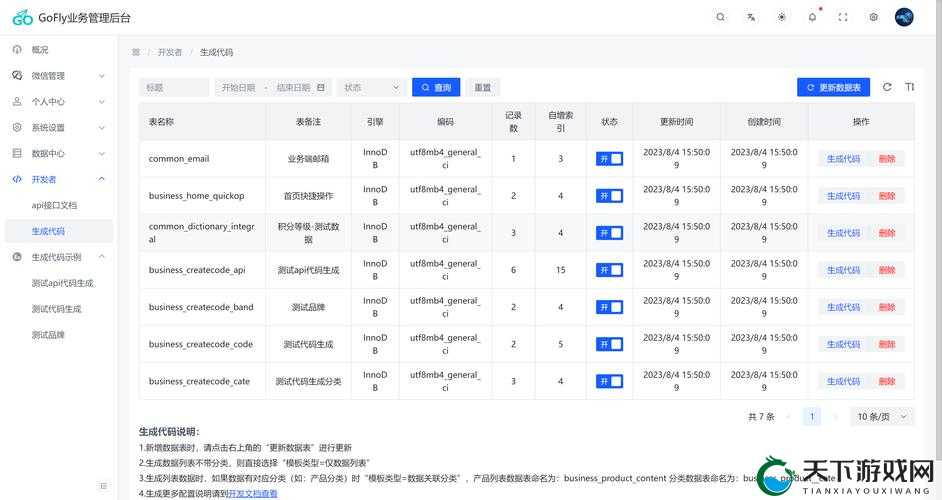Click the business_createcode_code table name cell
The width and height of the screenshot is (942, 500).
click(202, 344)
